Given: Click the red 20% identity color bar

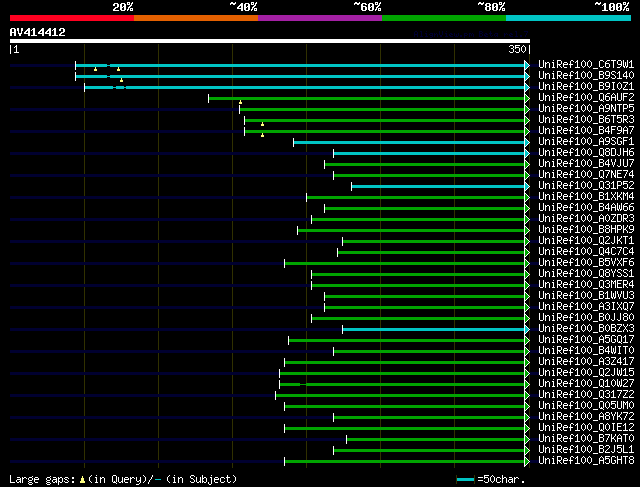Looking at the screenshot, I should (x=72, y=18).
